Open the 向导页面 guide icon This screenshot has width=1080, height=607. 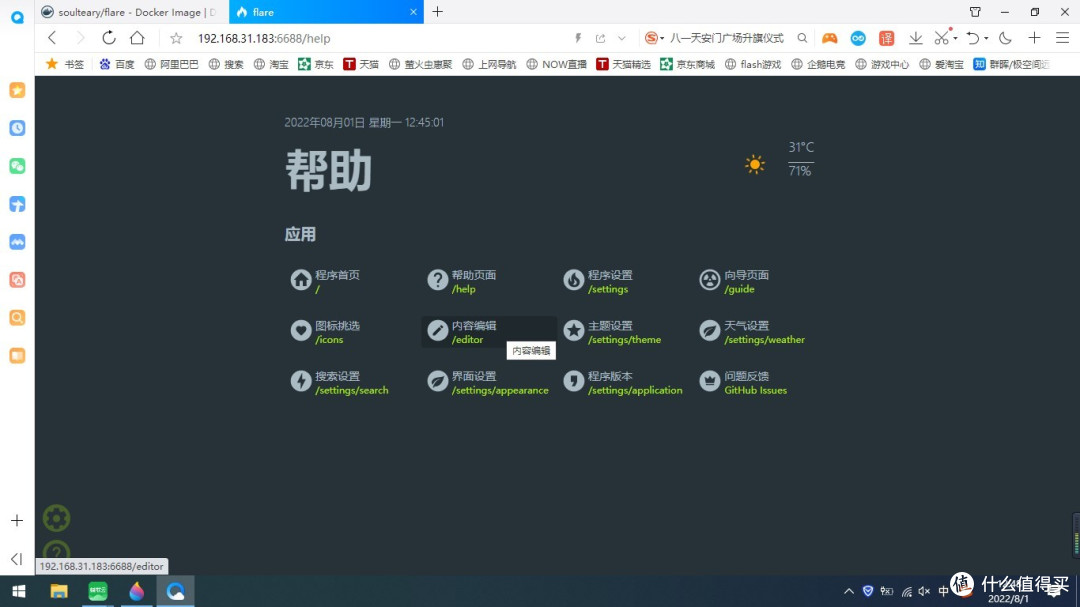(x=709, y=280)
